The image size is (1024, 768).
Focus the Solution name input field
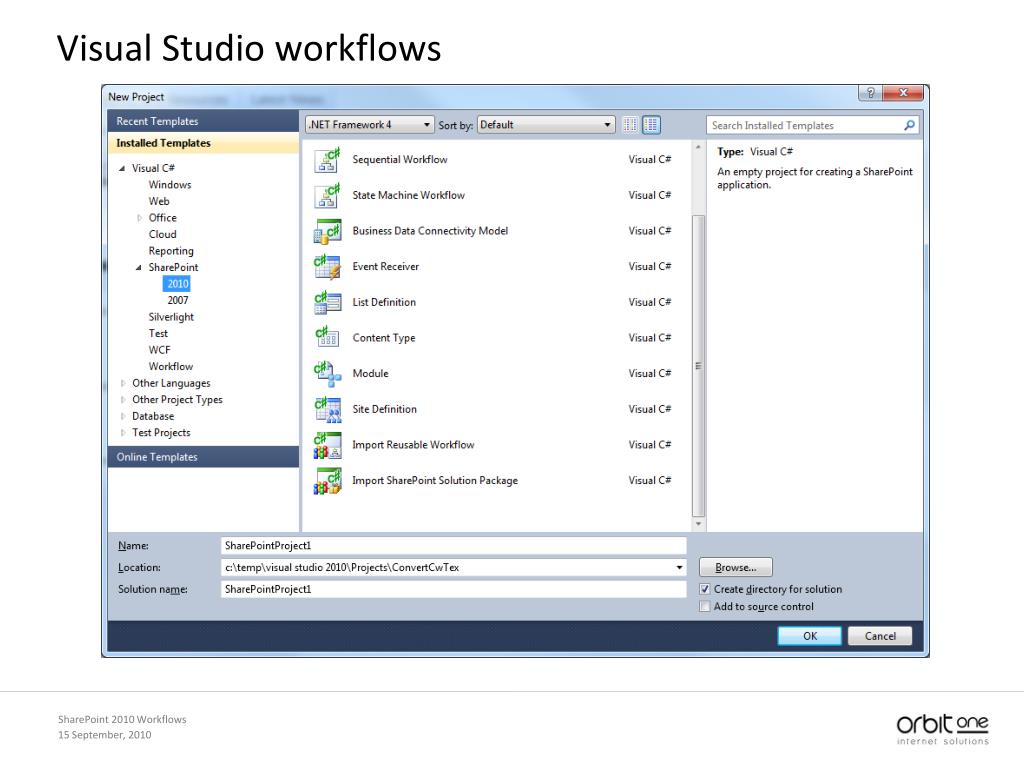point(454,589)
